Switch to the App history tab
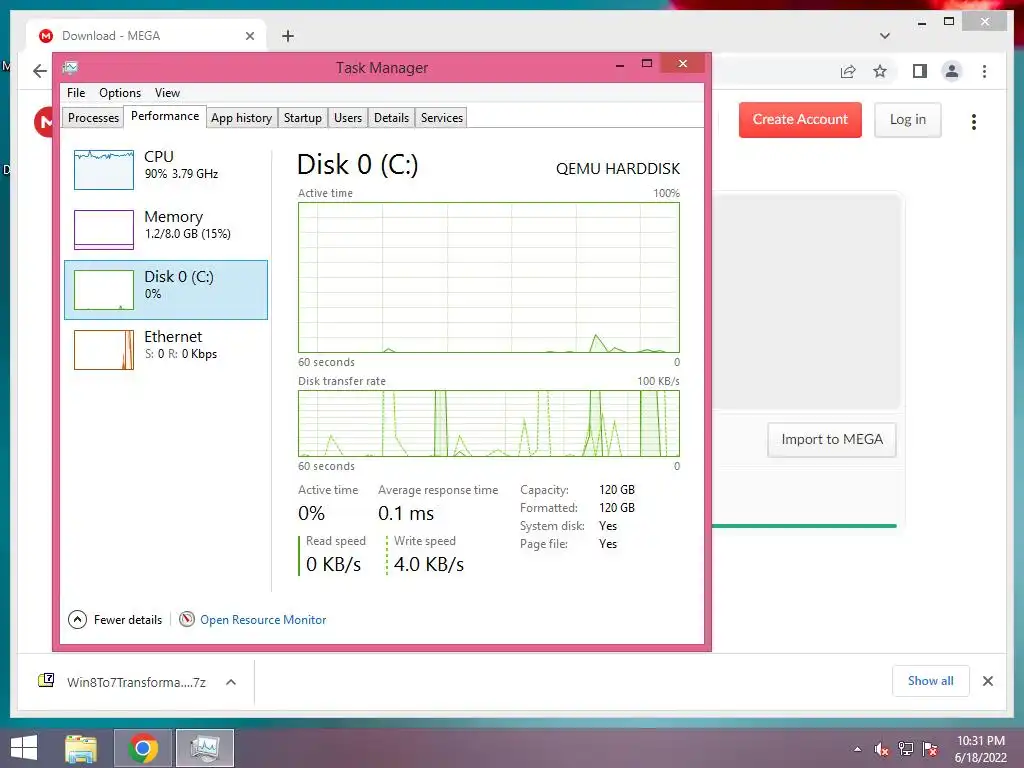 pos(241,118)
